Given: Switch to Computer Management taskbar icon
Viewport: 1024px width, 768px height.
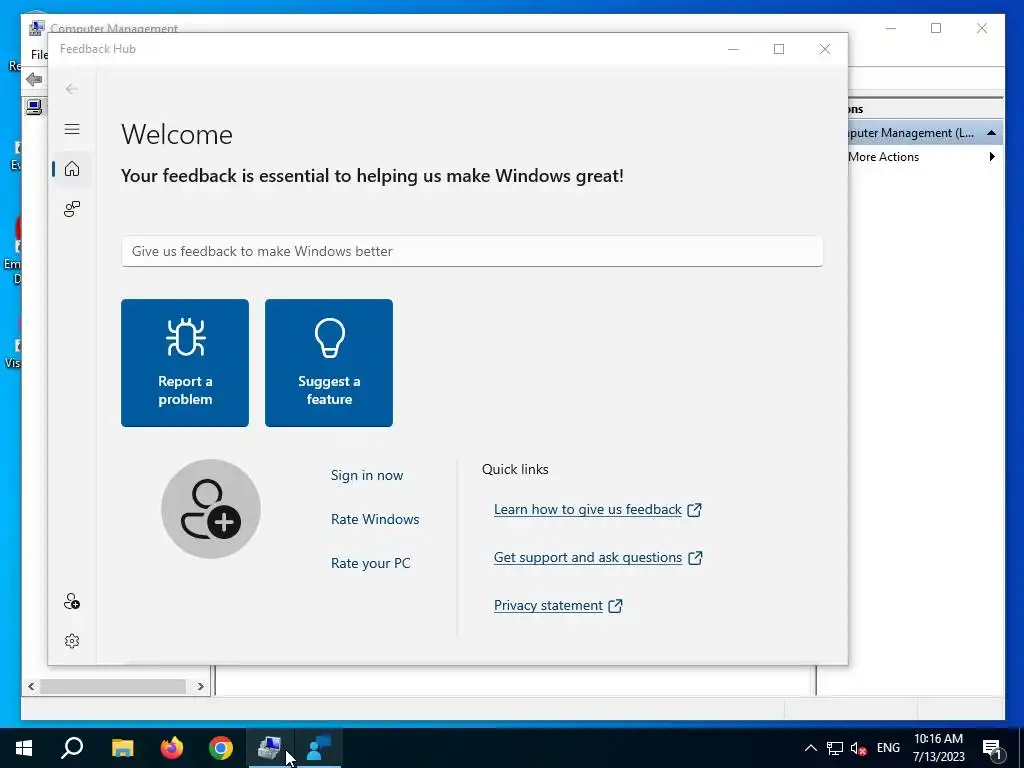Looking at the screenshot, I should tap(270, 748).
